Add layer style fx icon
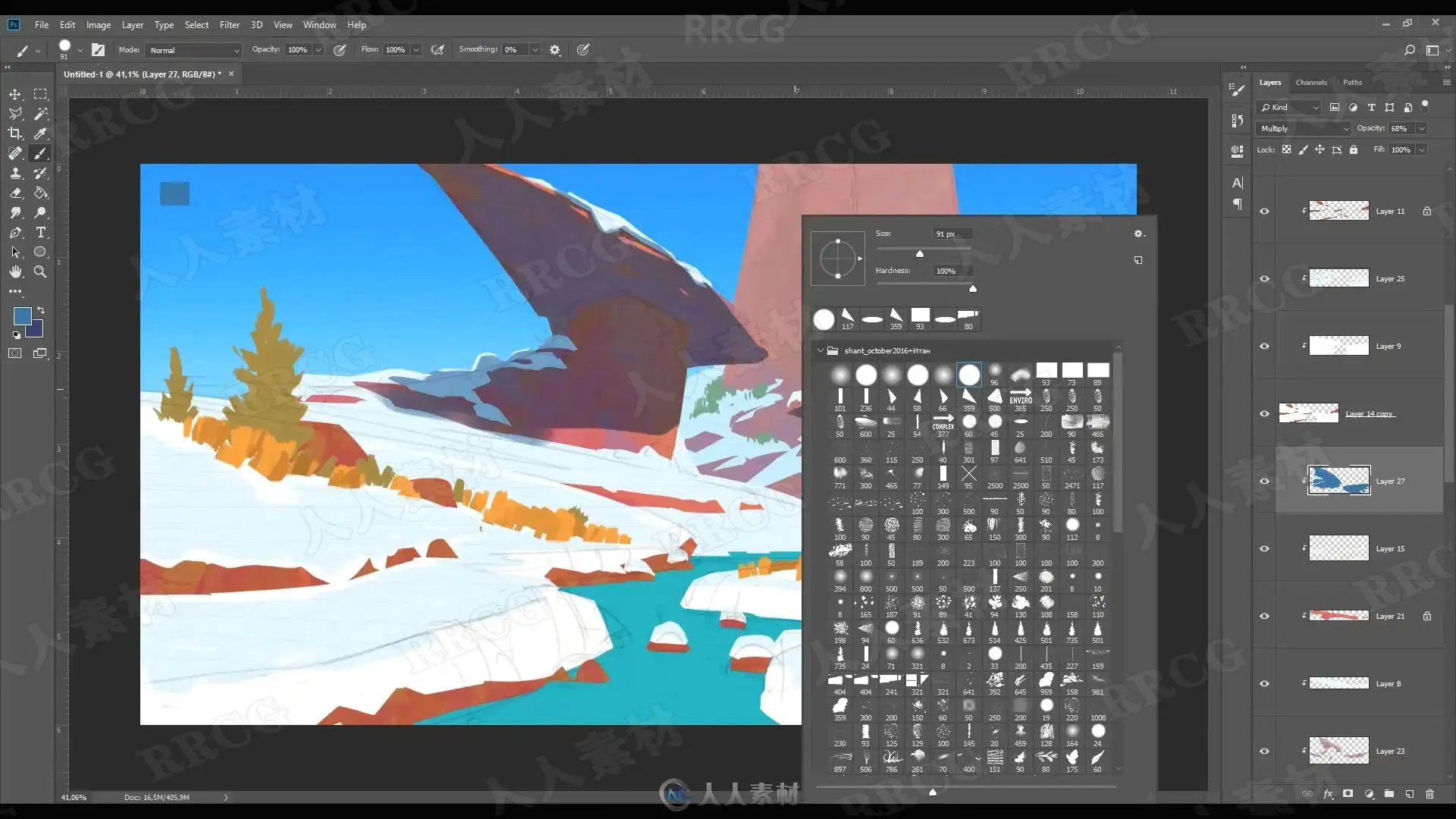This screenshot has height=819, width=1456. click(x=1328, y=794)
